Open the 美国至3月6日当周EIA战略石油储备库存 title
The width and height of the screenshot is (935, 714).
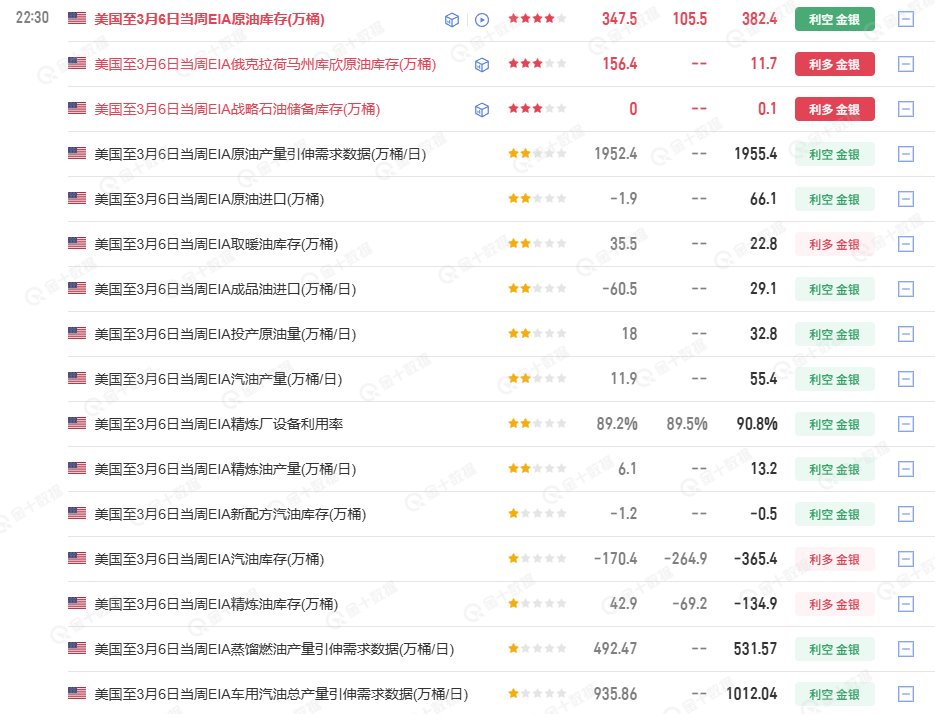(236, 109)
